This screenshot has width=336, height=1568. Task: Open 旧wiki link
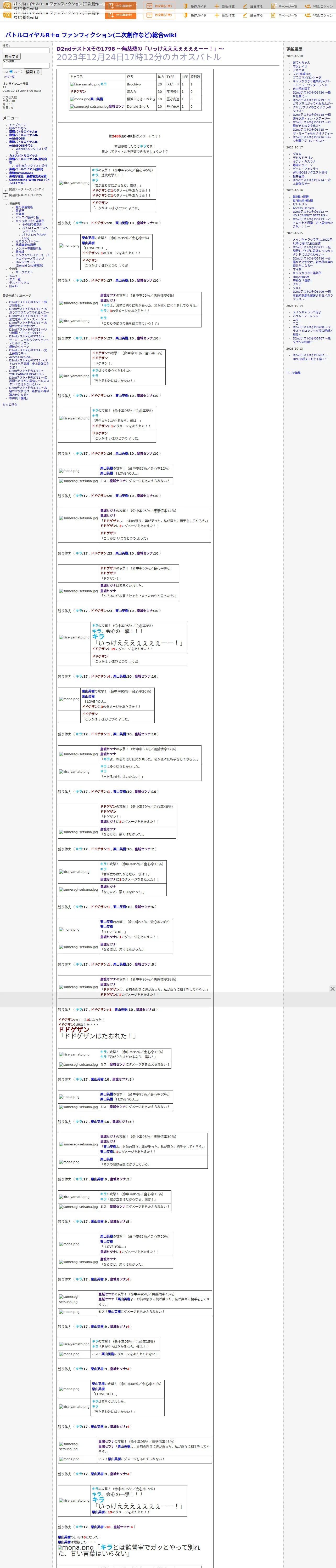pyautogui.click(x=13, y=286)
